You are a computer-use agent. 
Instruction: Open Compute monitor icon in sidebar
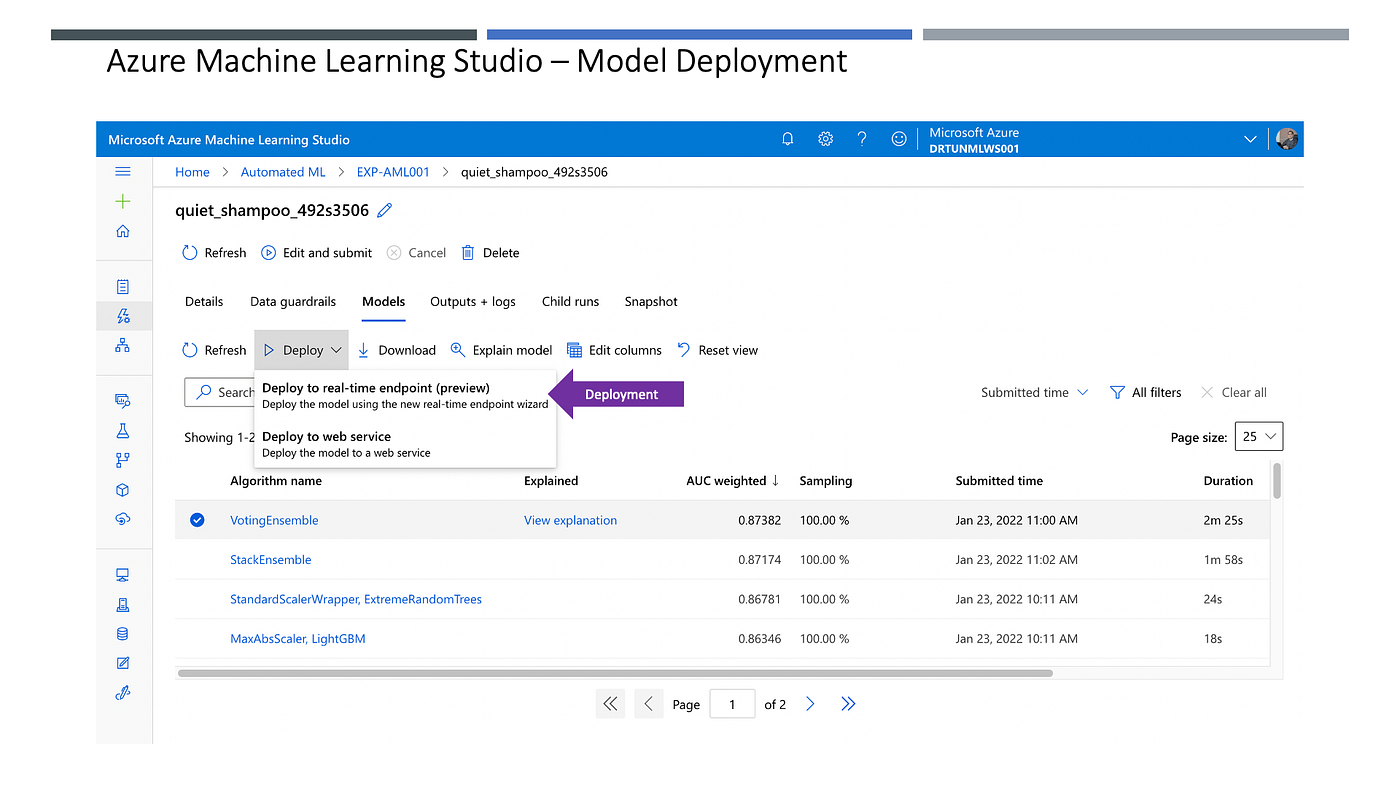point(123,575)
